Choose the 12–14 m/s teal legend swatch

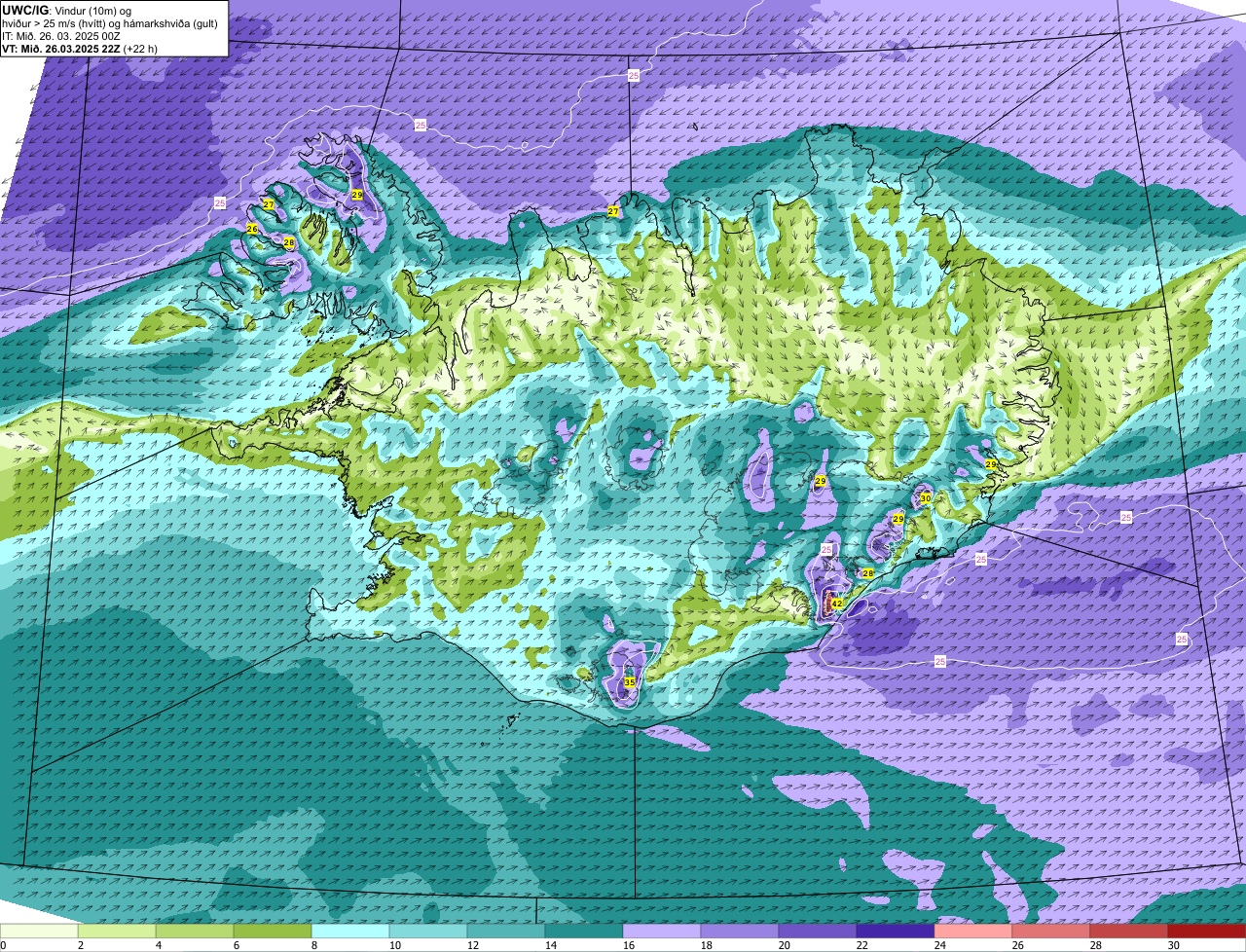pyautogui.click(x=506, y=931)
